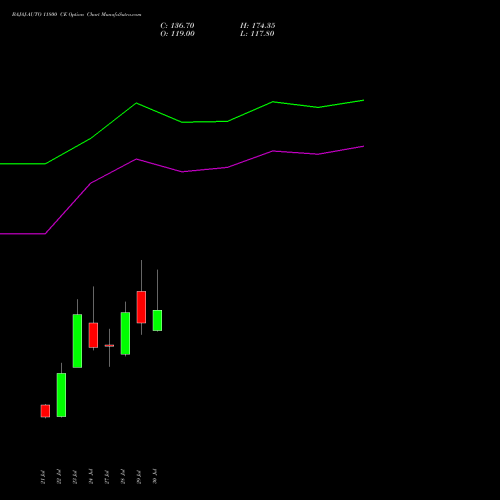Image resolution: width=500 pixels, height=500 pixels.
Task: Click the close value C: 136.70
Action: [x=177, y=26]
